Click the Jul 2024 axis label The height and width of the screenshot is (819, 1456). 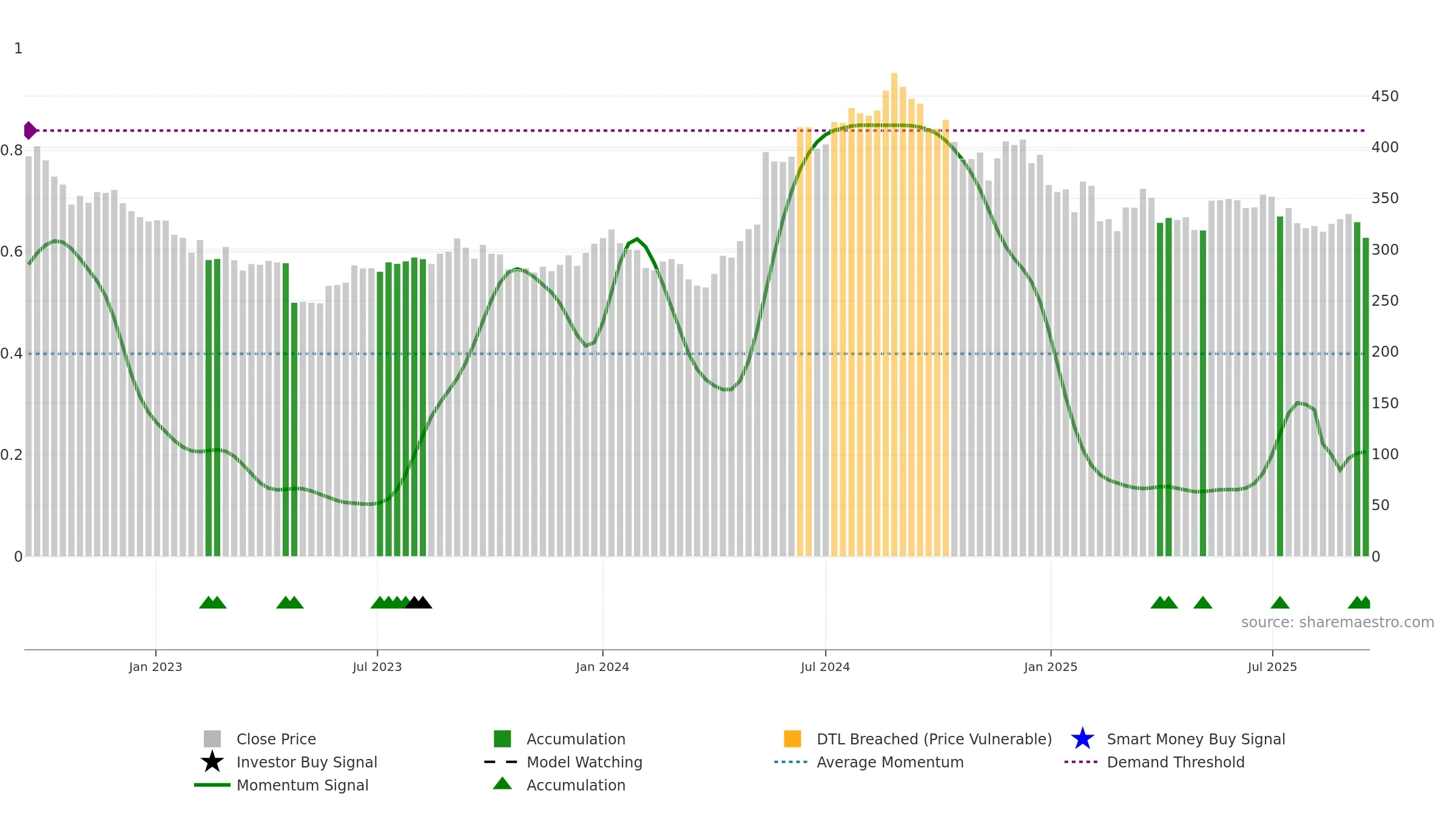pyautogui.click(x=826, y=667)
